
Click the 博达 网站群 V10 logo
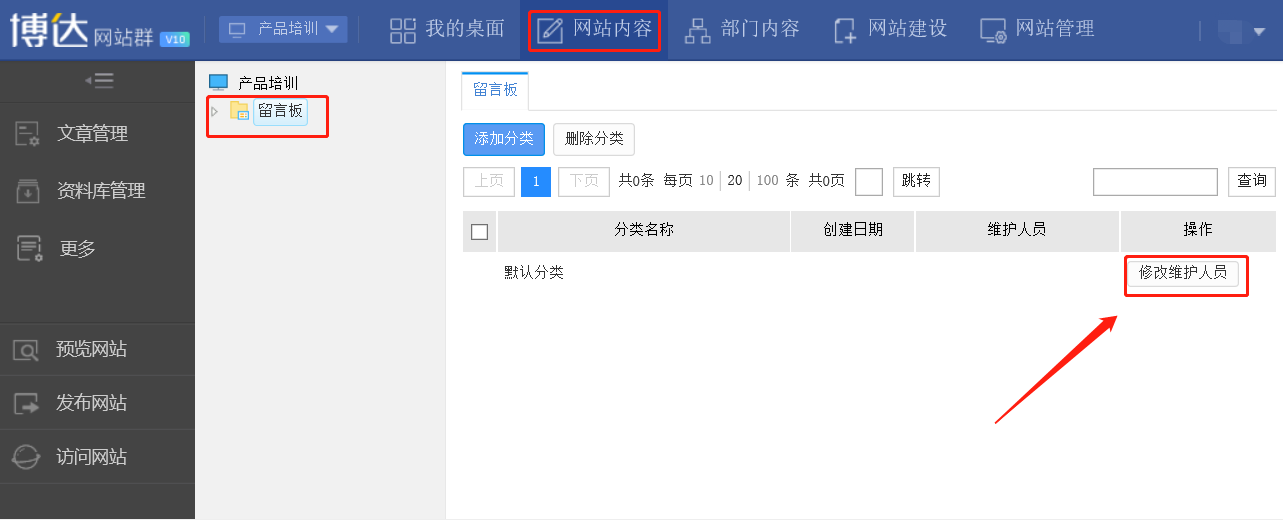pos(100,30)
